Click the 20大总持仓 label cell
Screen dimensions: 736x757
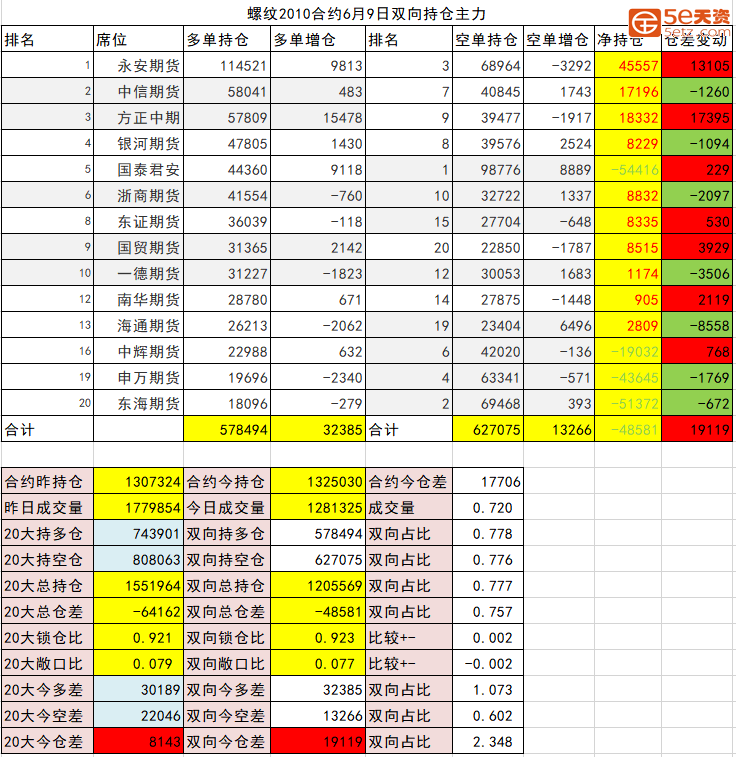coord(47,586)
